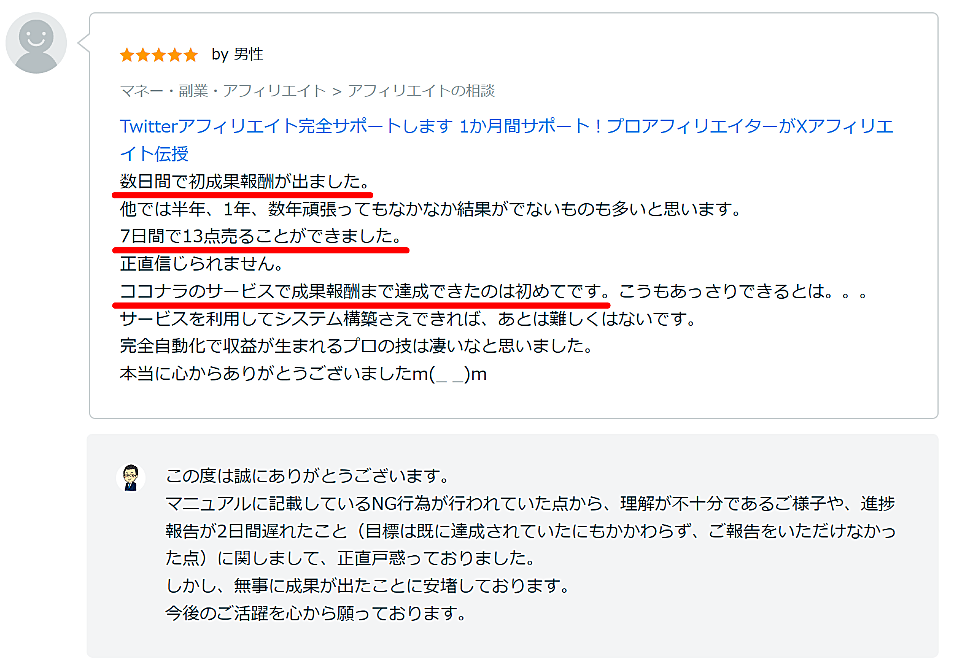The width and height of the screenshot is (954, 670).
Task: Click the reply line 今後のご活躍を心から願っております
Action: (x=316, y=613)
